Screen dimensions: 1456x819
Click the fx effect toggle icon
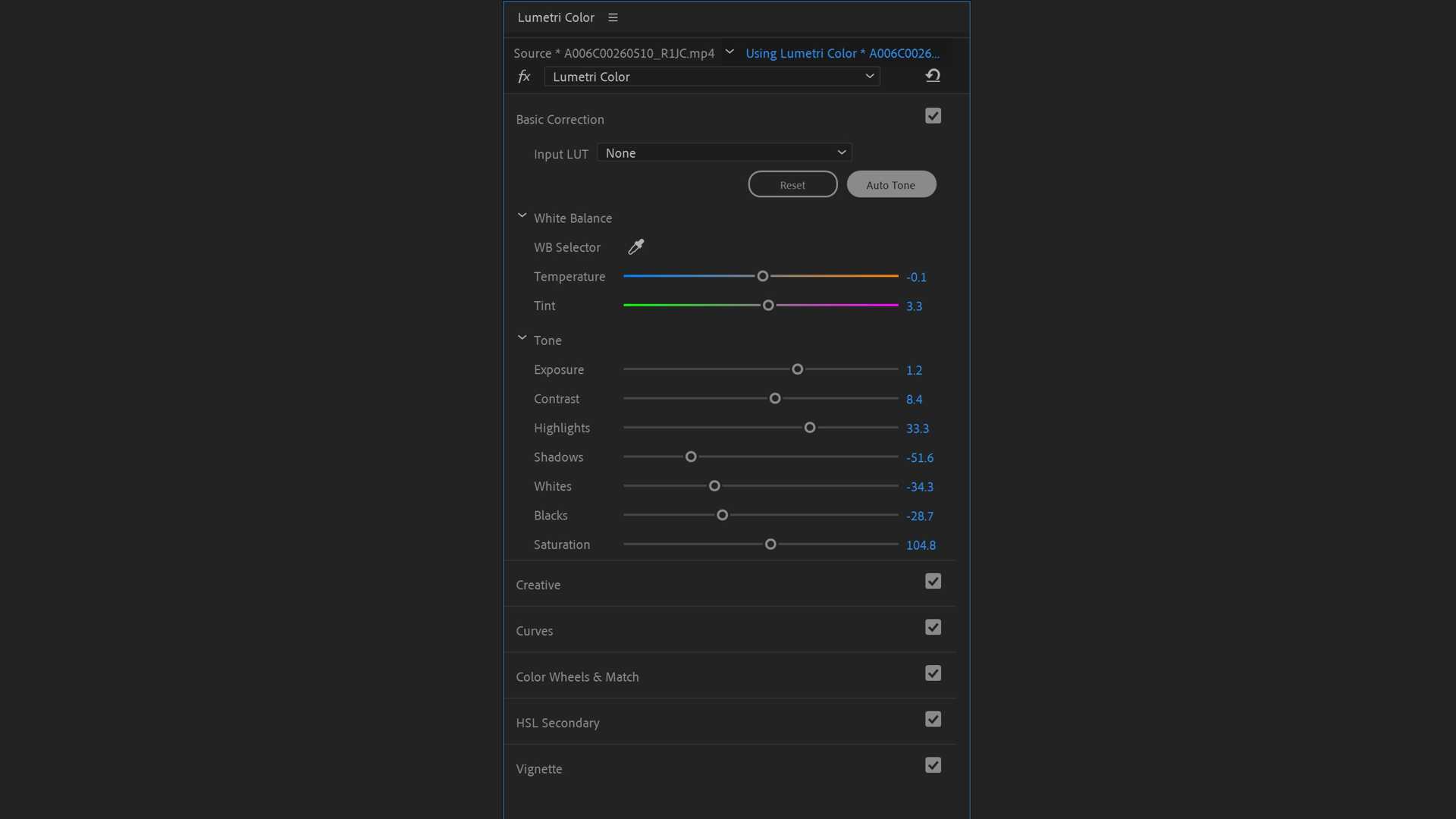click(524, 76)
